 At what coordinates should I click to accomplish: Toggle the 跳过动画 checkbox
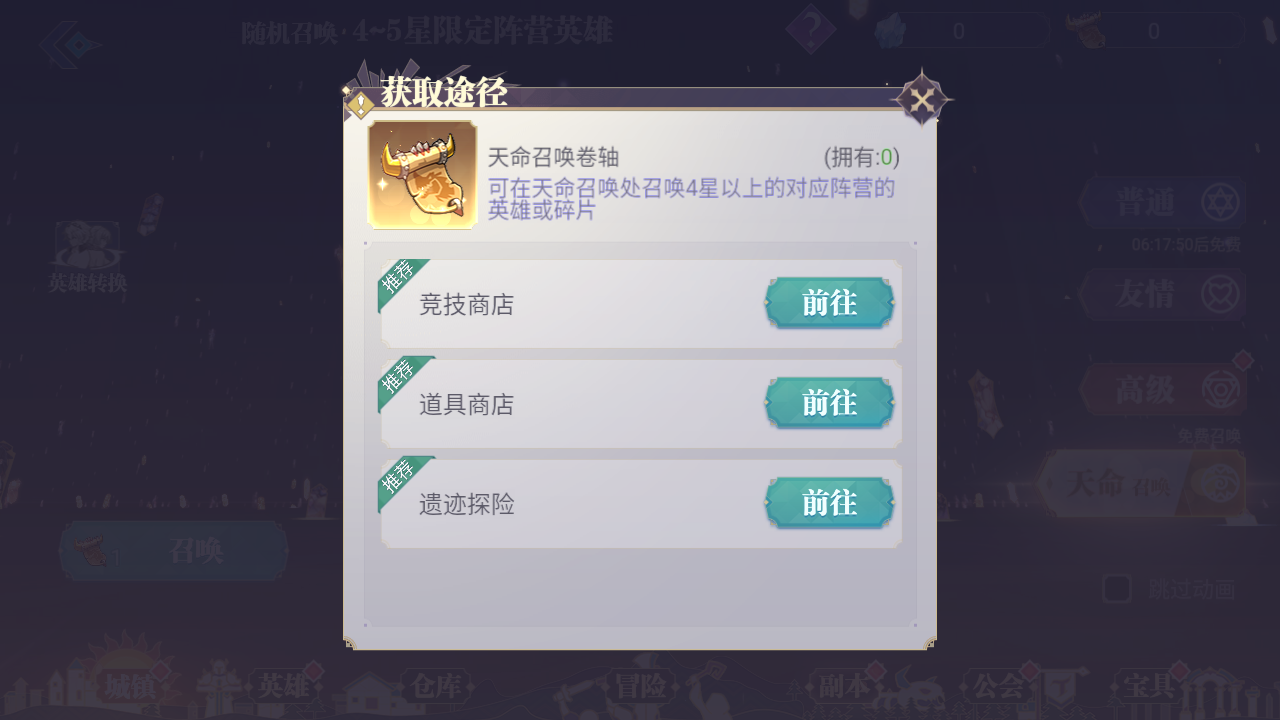point(1116,589)
